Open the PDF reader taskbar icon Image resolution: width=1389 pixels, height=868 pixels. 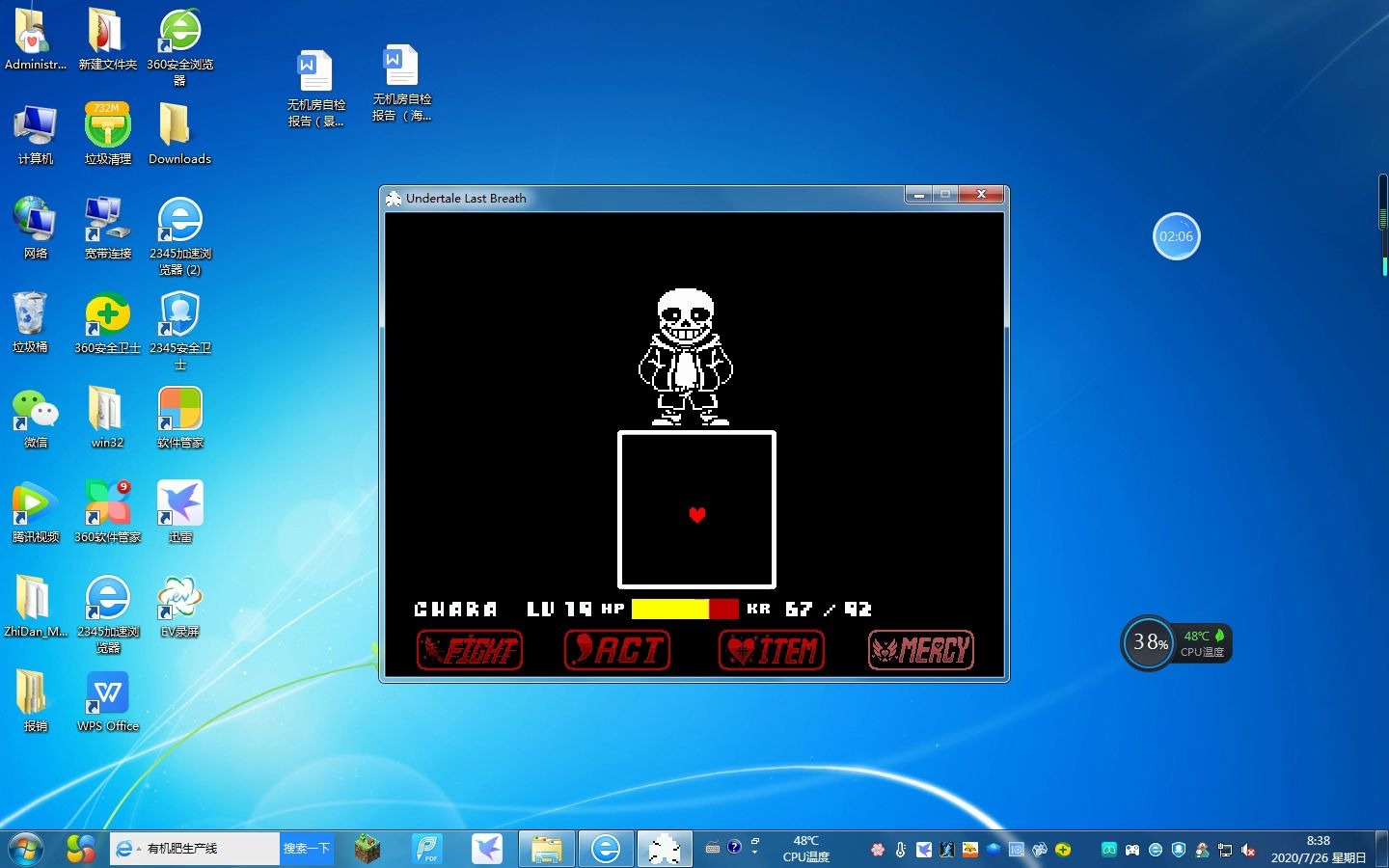point(426,849)
